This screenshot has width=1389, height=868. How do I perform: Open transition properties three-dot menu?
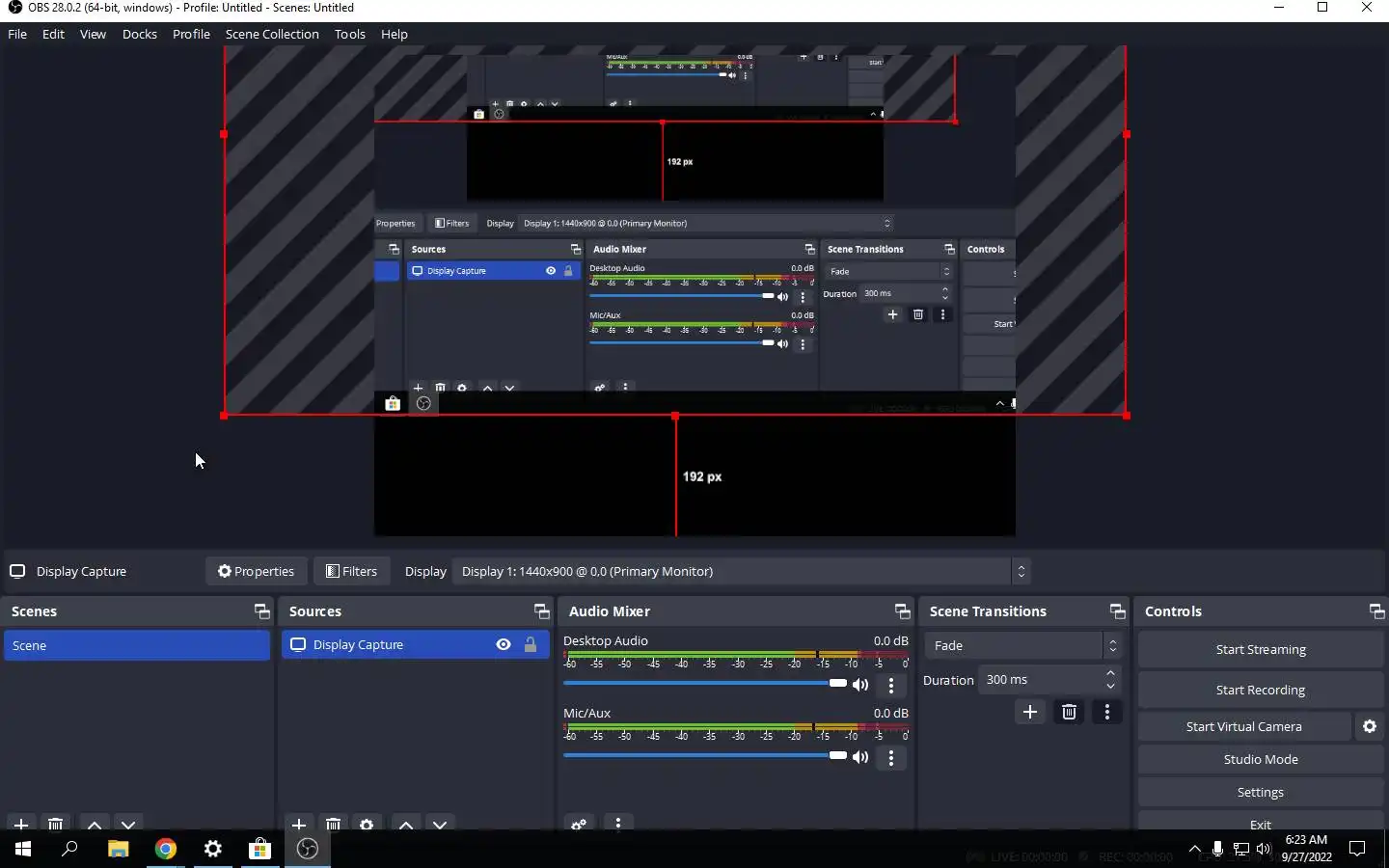coord(1107,712)
